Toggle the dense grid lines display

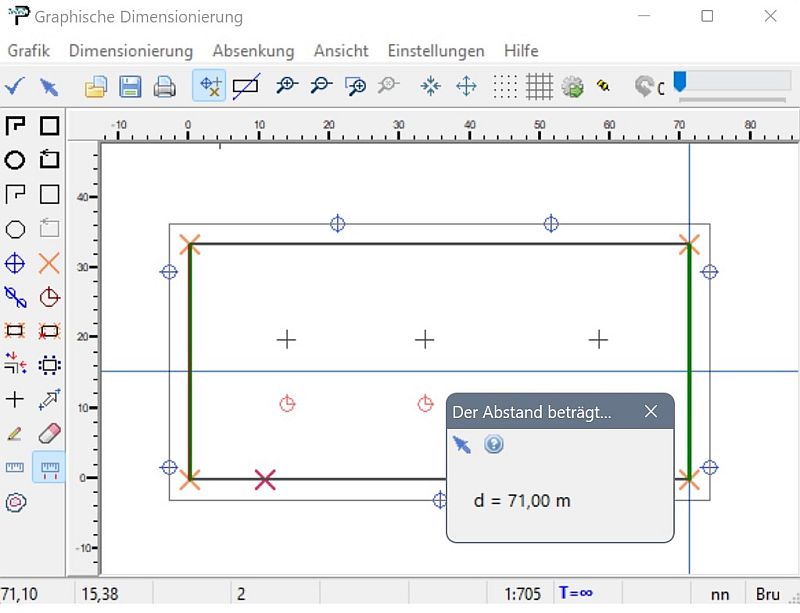click(x=540, y=87)
